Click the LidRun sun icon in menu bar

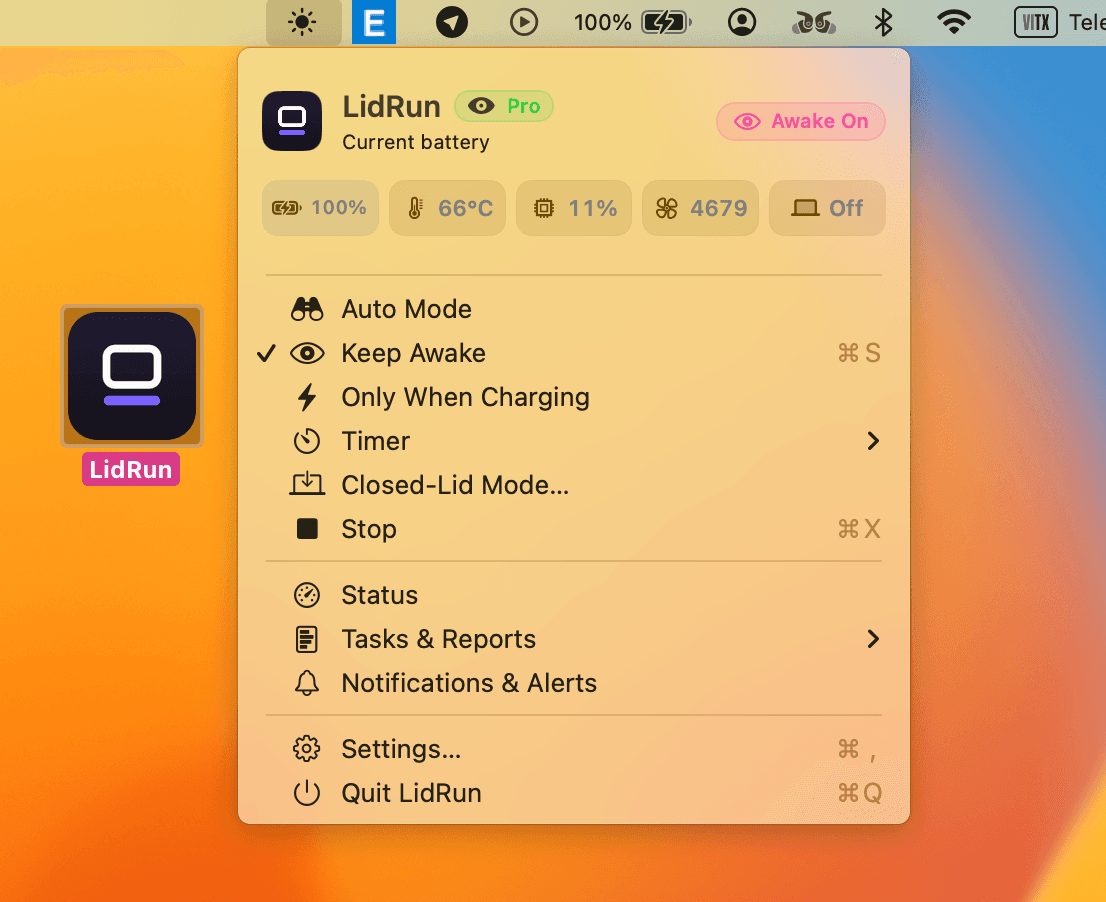click(303, 23)
